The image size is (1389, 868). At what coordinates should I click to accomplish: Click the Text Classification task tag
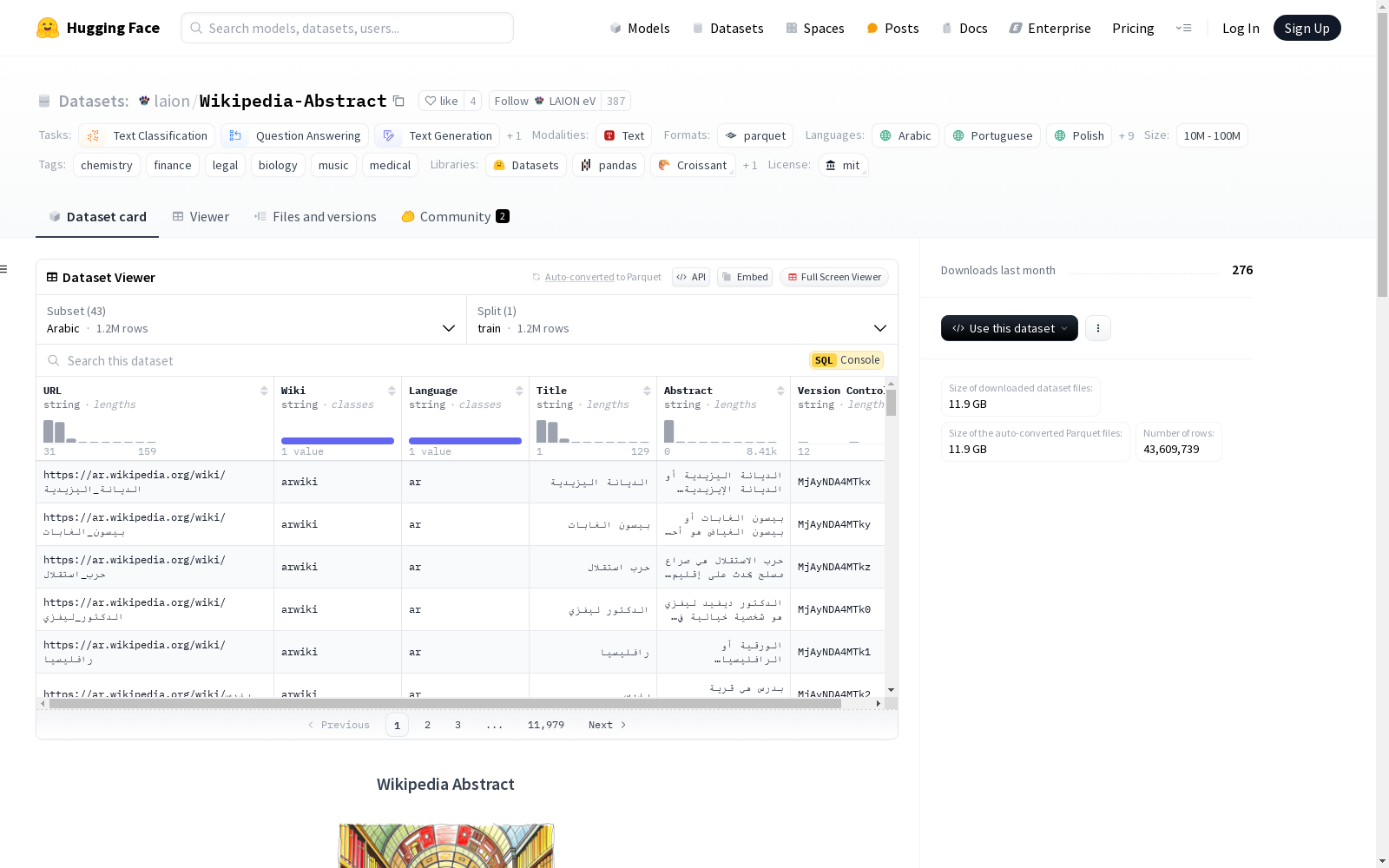[147, 135]
